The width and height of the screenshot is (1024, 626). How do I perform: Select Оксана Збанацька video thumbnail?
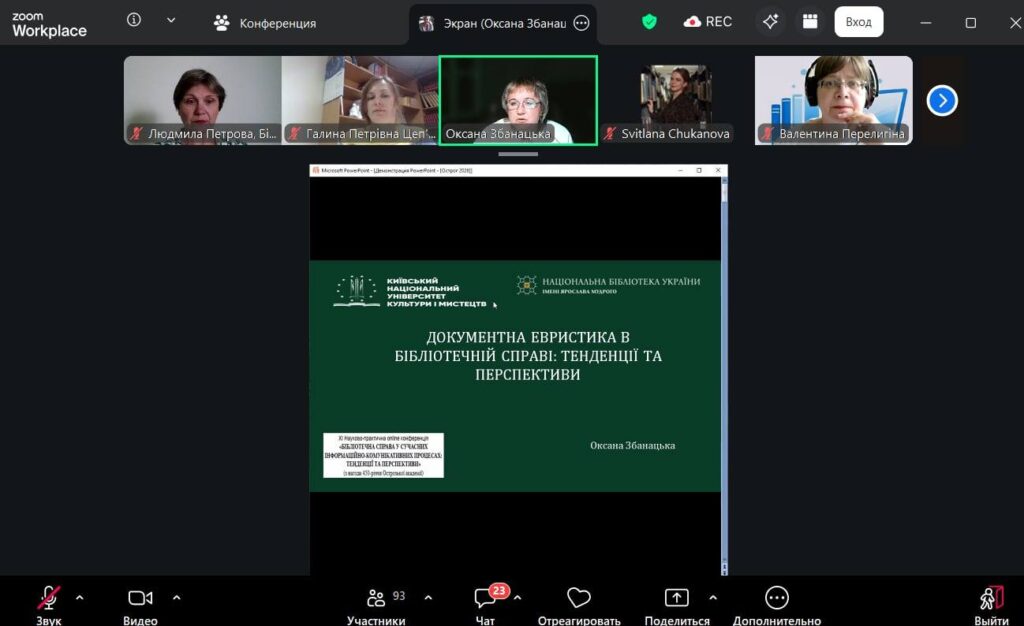tap(518, 100)
